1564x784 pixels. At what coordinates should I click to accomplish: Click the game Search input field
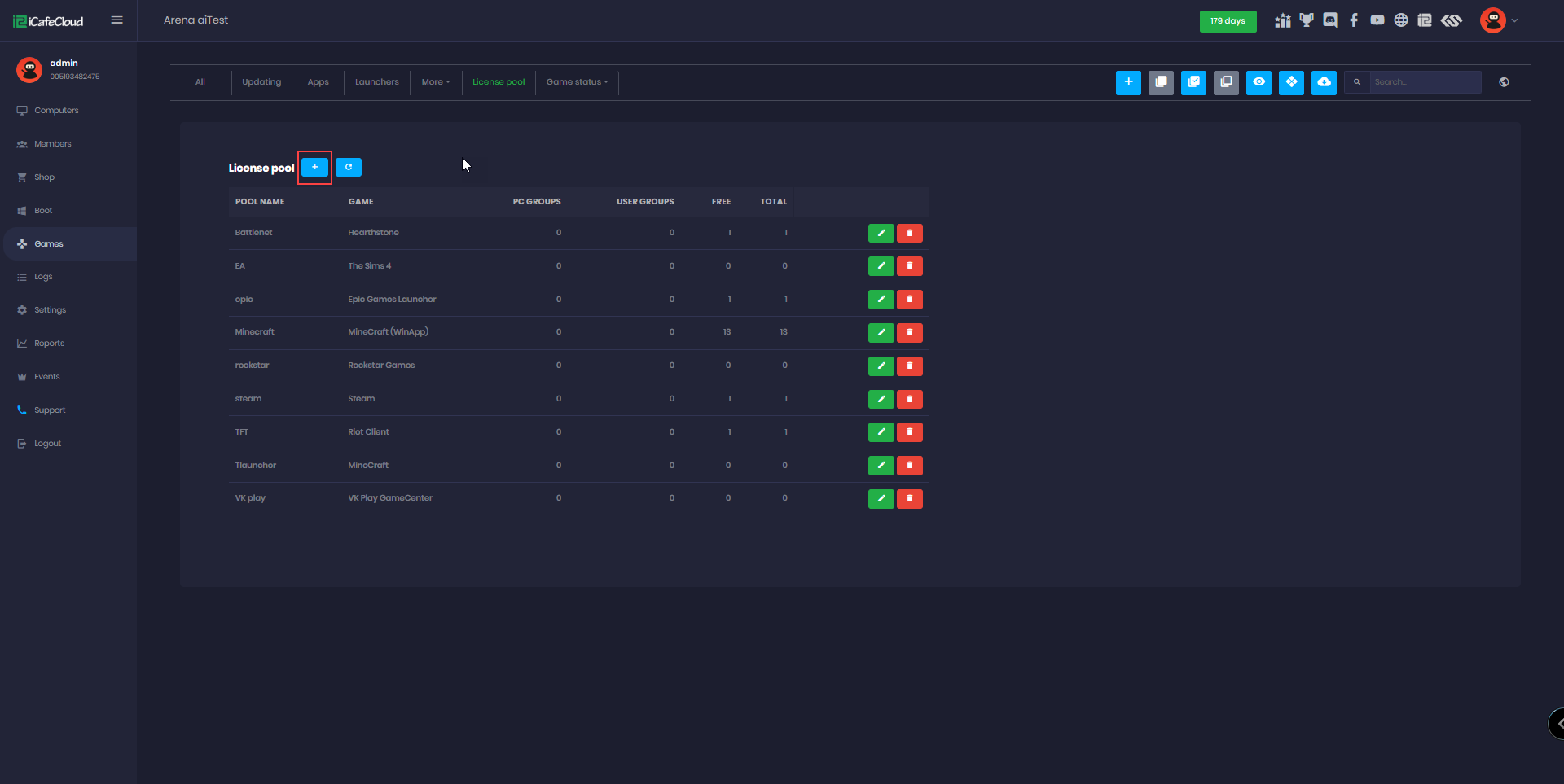click(x=1424, y=82)
